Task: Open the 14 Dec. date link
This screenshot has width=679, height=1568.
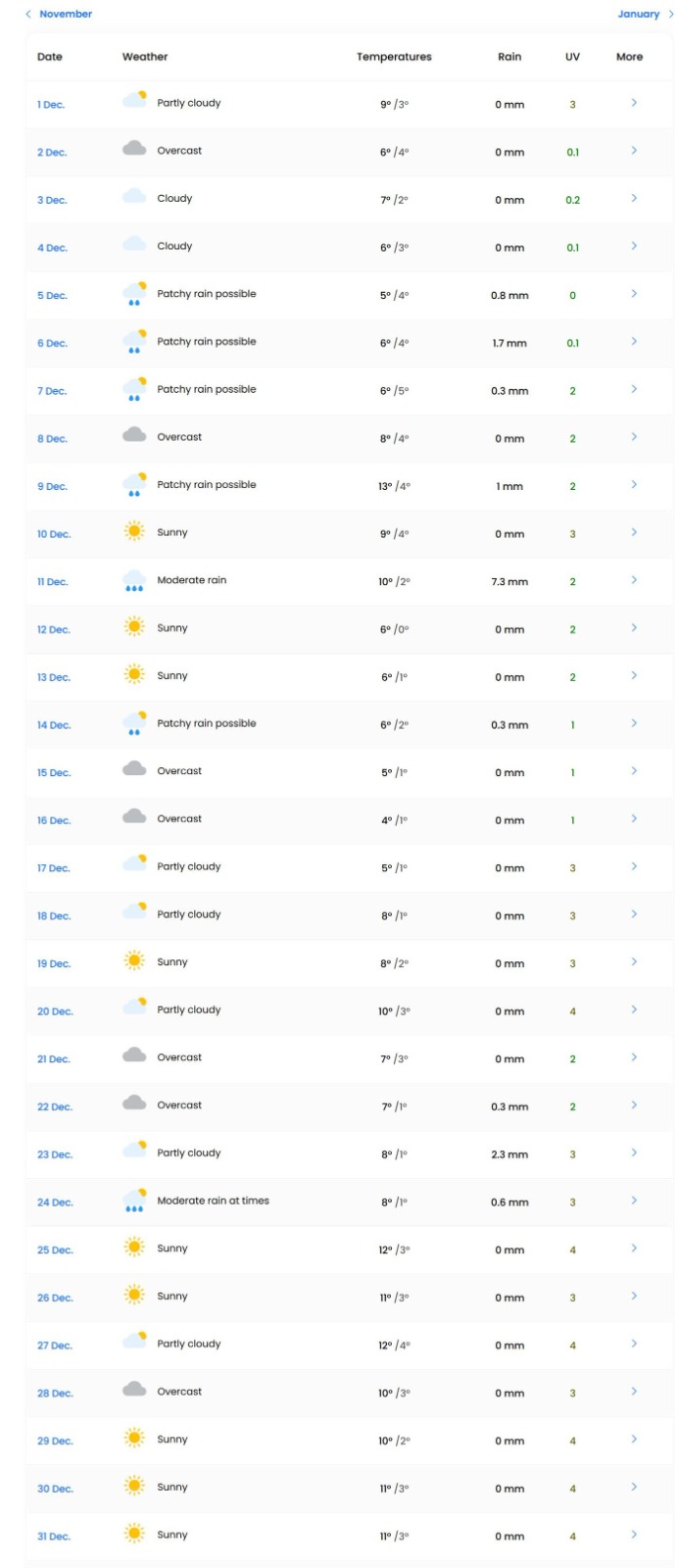Action: pos(54,725)
